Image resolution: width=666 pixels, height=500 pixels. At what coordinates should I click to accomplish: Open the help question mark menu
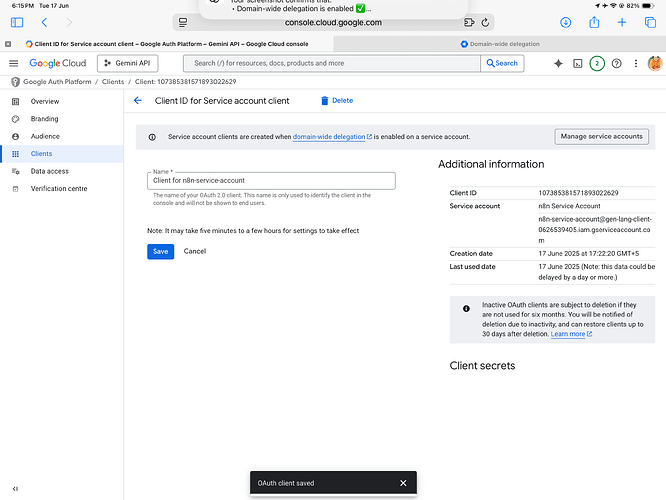click(616, 63)
